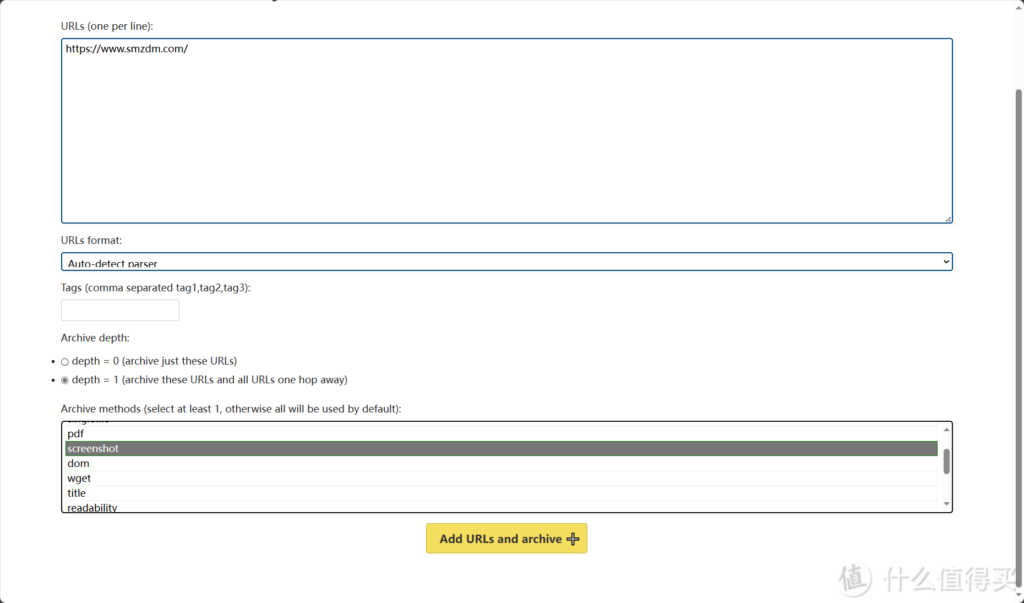Select the depth = 0 radio button
The width and height of the screenshot is (1024, 603).
point(65,361)
